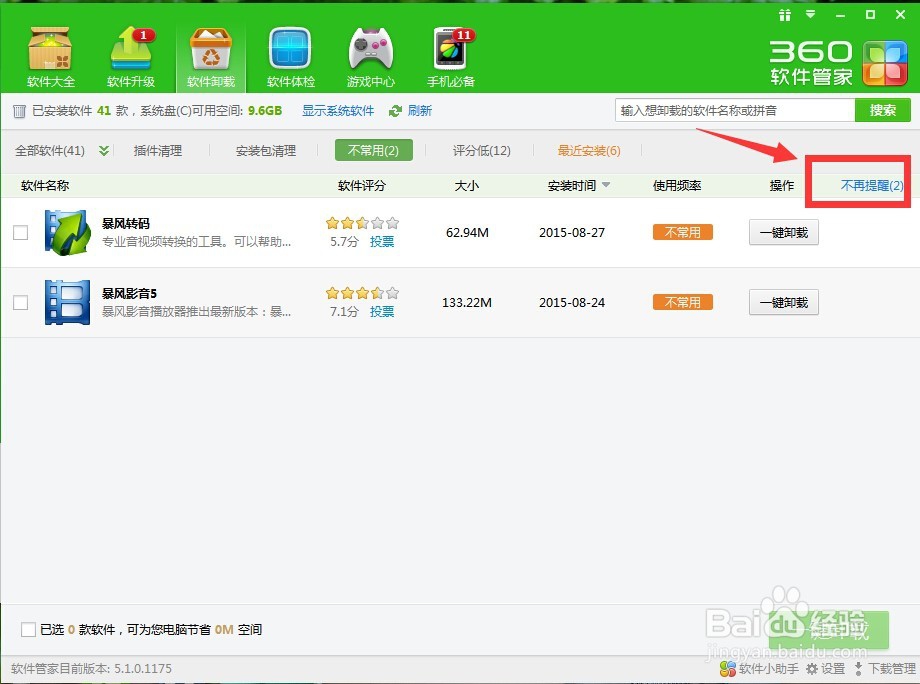Click the 暴风影音5 name text
The height and width of the screenshot is (684, 920).
pyautogui.click(x=129, y=293)
